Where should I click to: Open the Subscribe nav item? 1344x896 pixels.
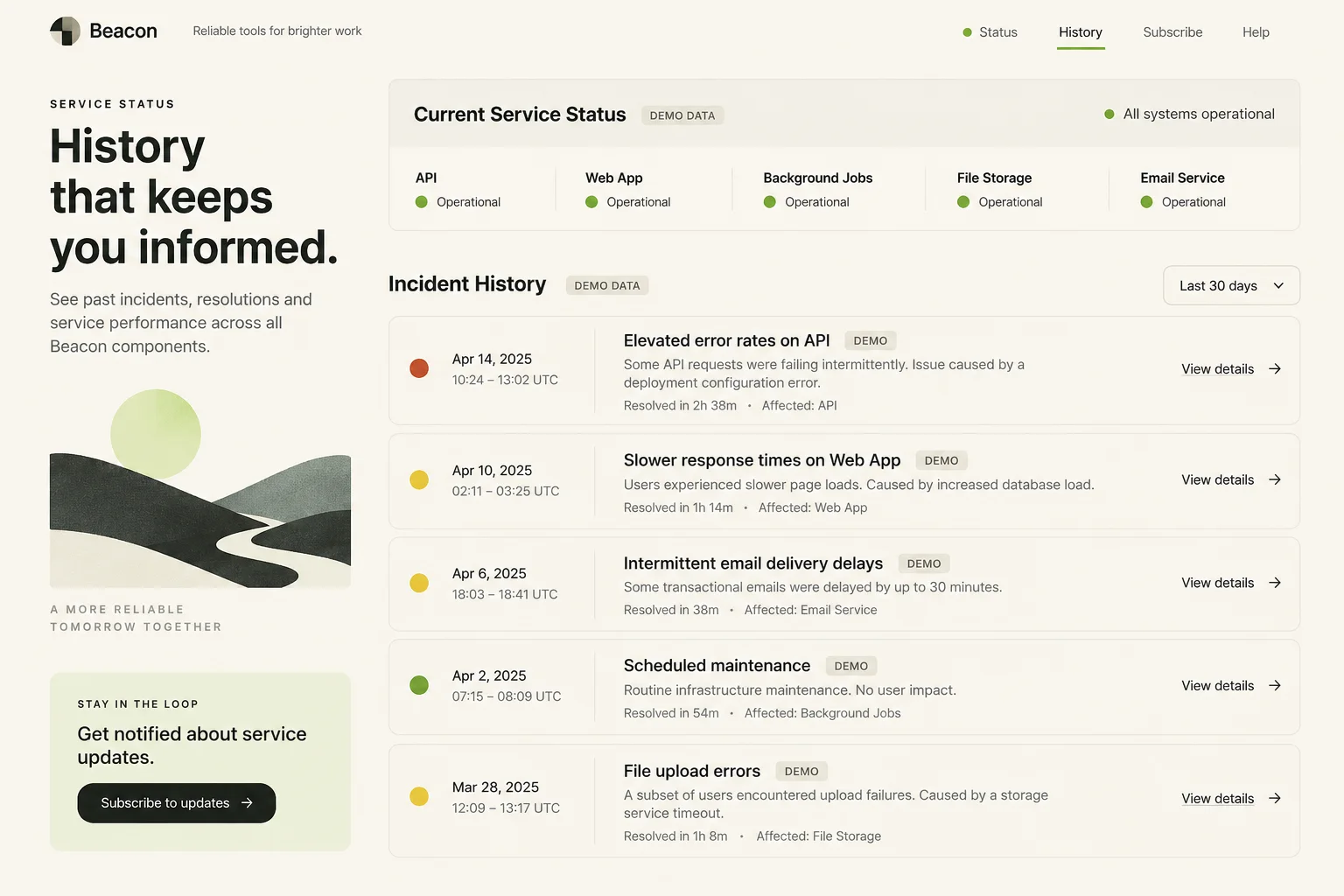point(1172,32)
